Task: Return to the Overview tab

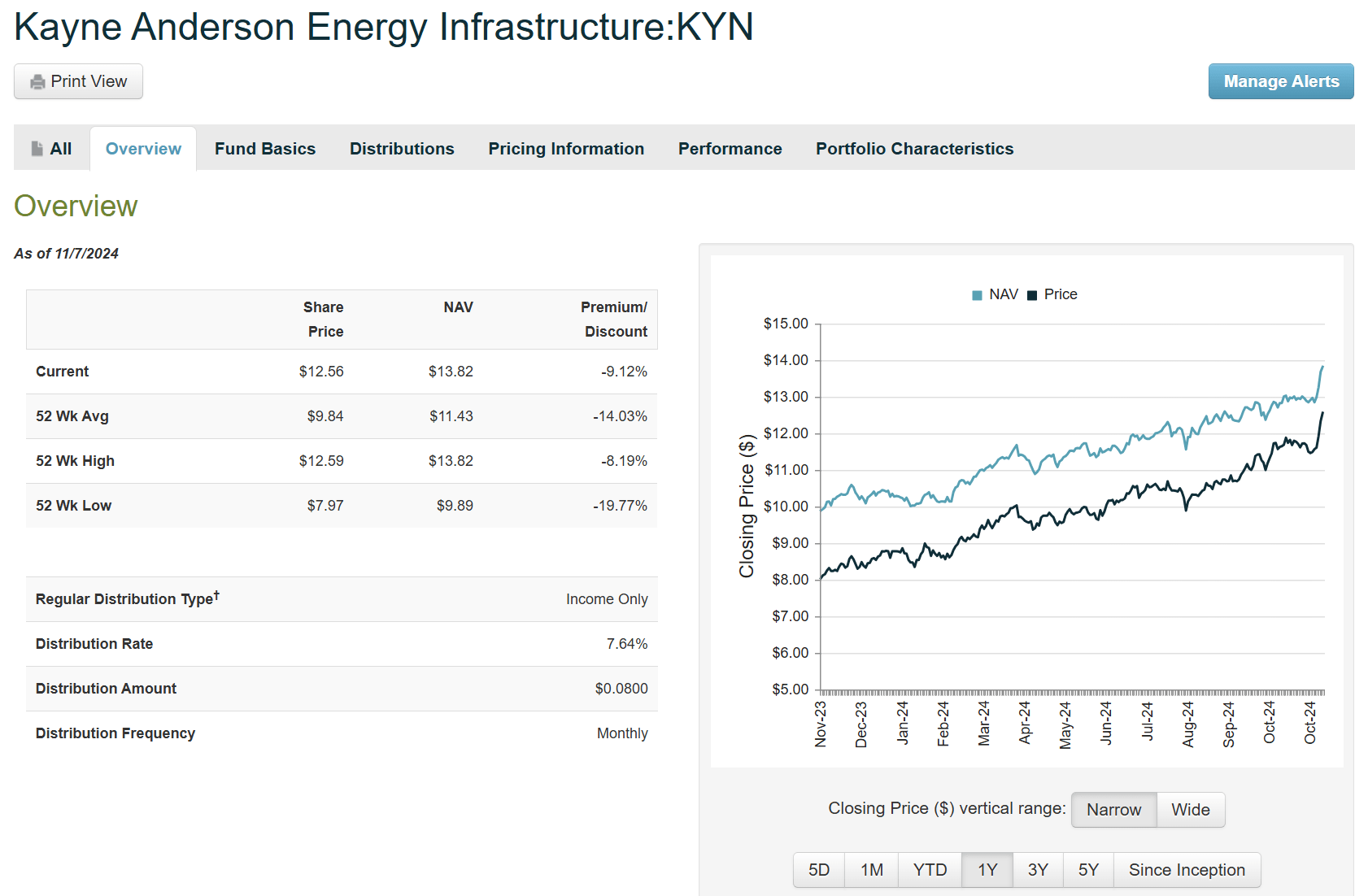Action: pyautogui.click(x=142, y=148)
